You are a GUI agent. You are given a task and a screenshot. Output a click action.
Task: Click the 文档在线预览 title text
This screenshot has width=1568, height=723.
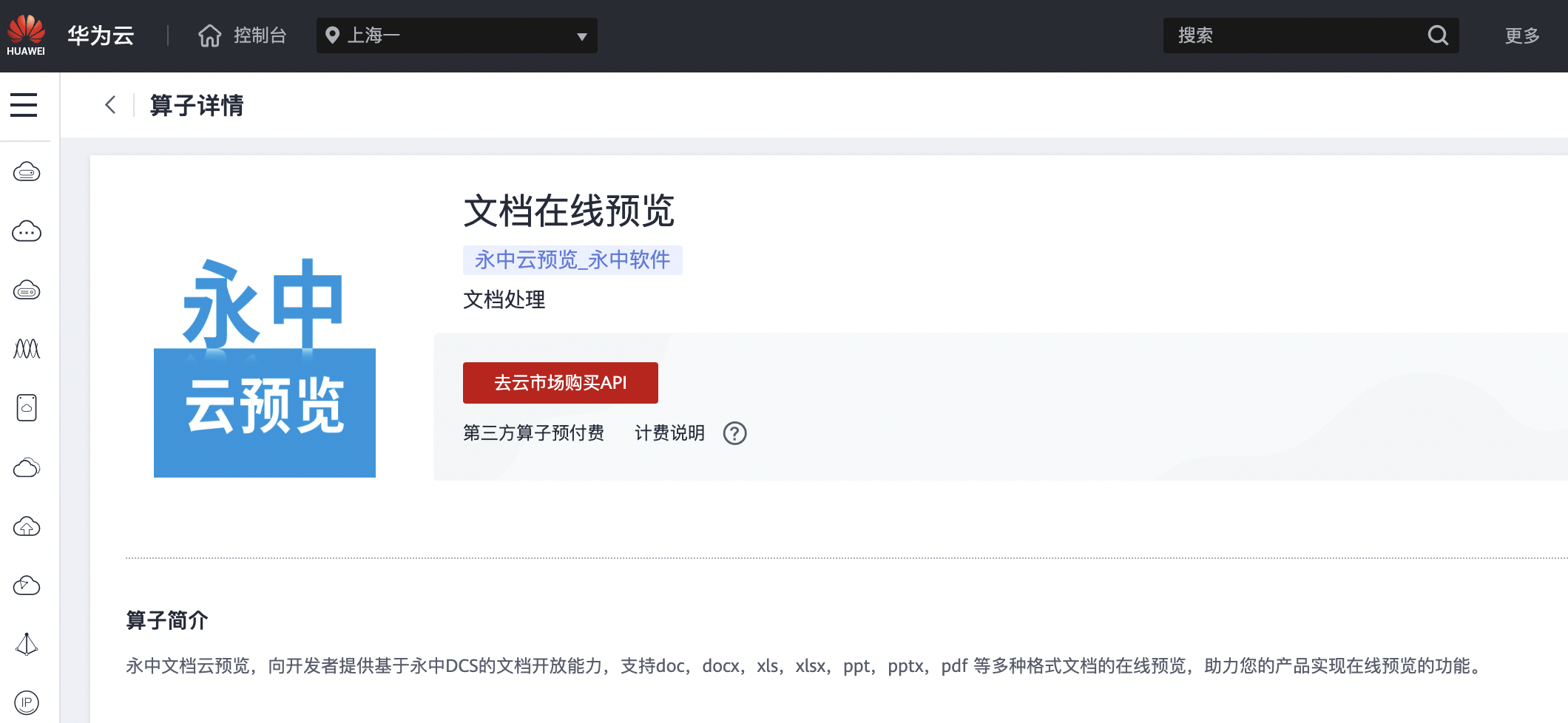[569, 211]
